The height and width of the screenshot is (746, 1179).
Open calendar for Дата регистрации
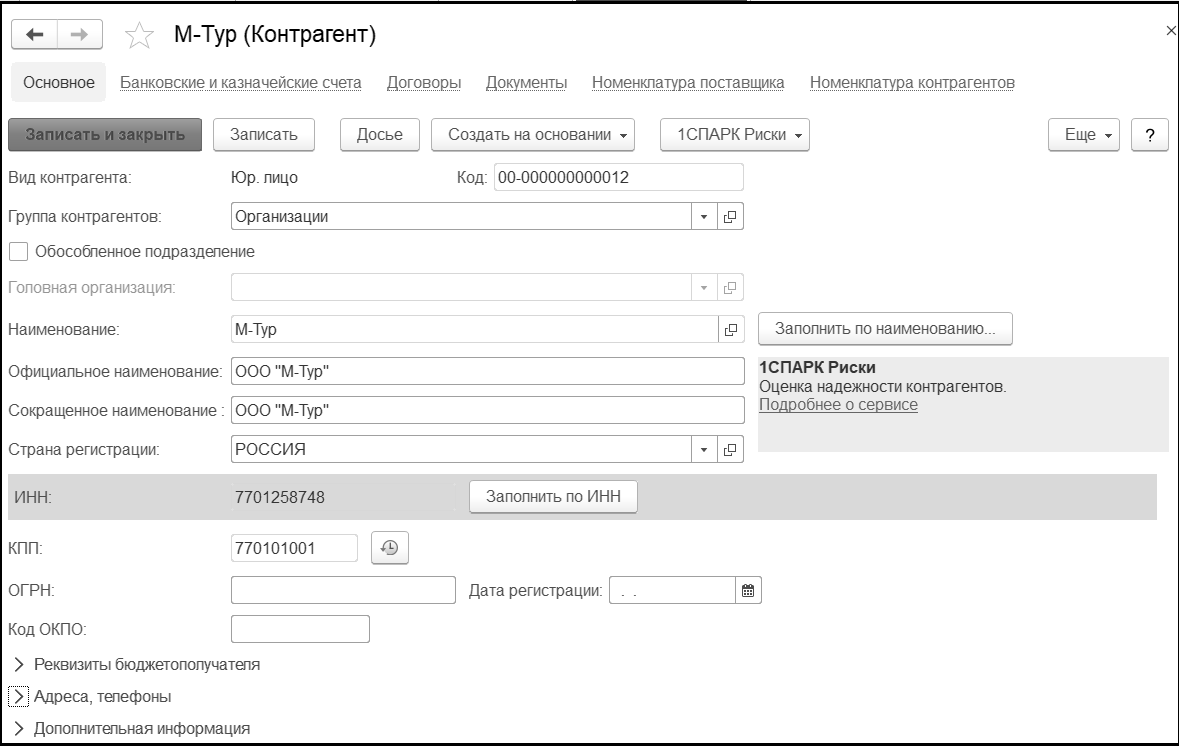click(x=747, y=591)
